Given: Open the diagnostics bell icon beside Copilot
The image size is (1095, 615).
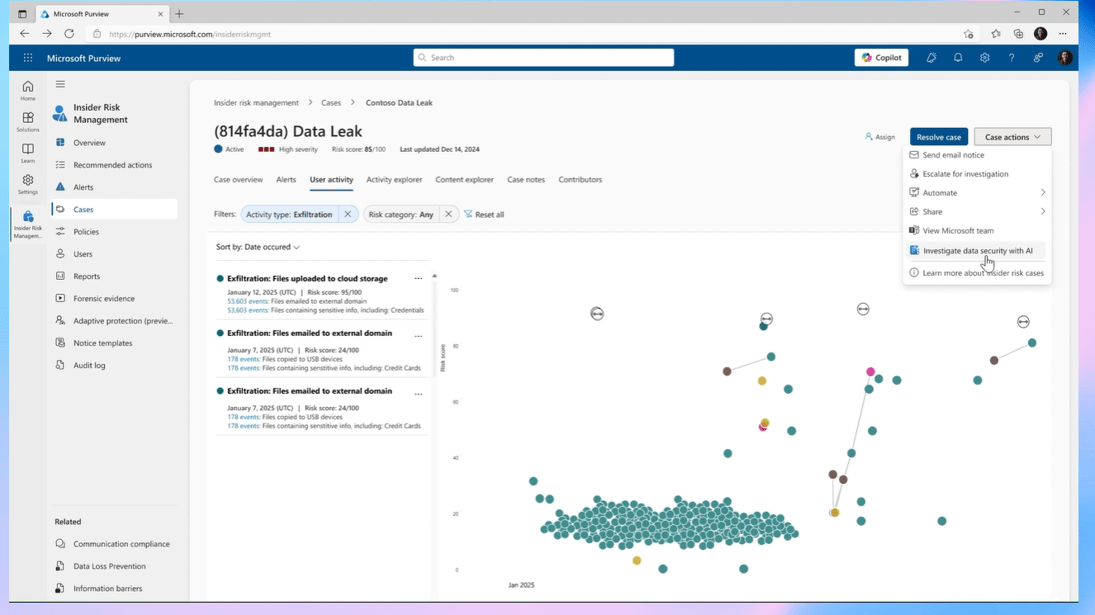Looking at the screenshot, I should click(x=932, y=58).
